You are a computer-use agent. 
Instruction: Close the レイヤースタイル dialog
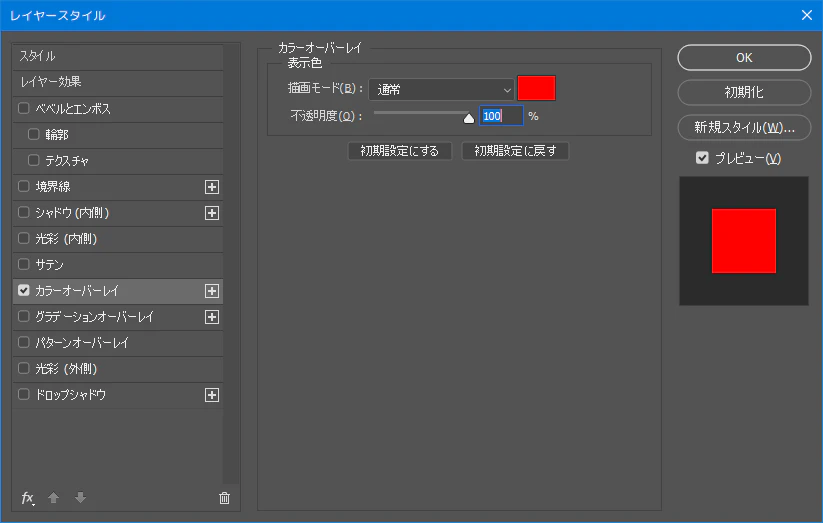807,15
